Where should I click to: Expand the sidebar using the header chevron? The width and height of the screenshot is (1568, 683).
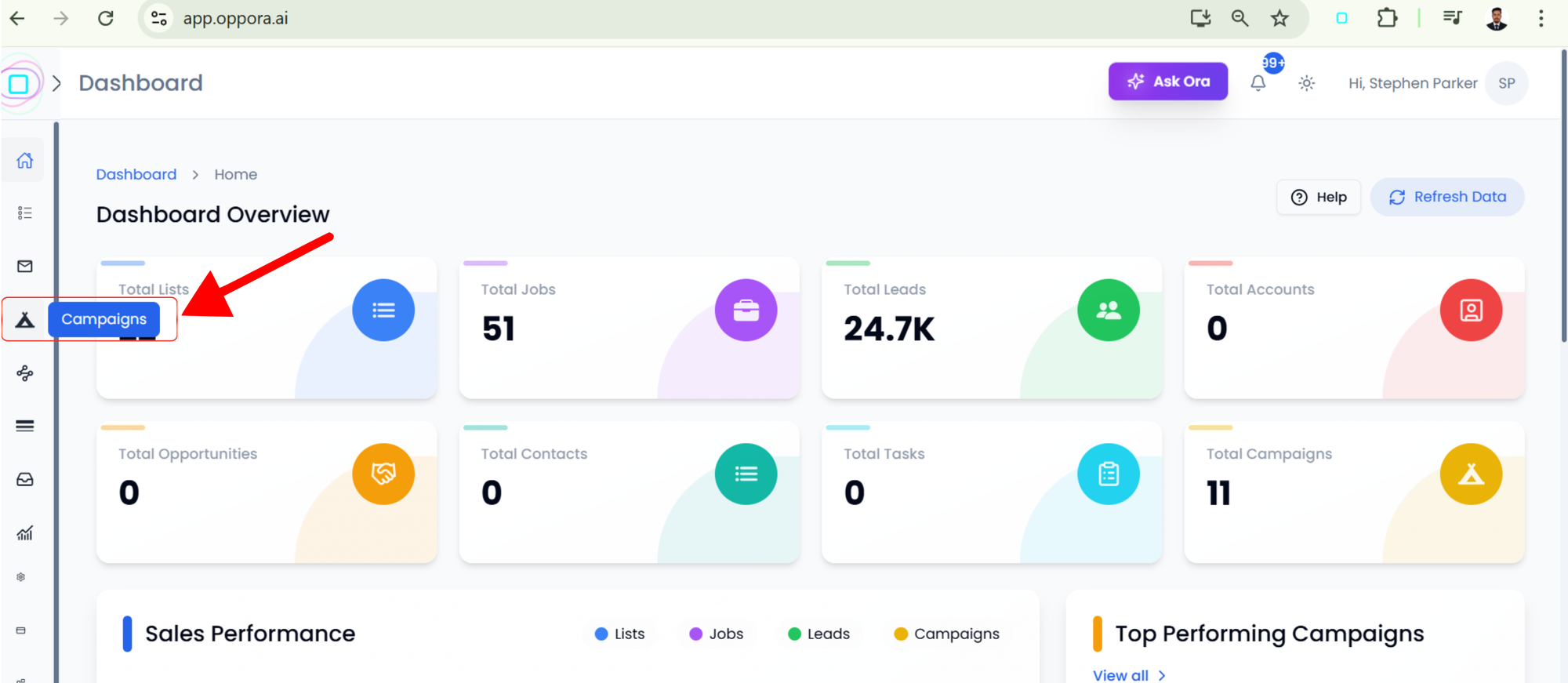[56, 83]
